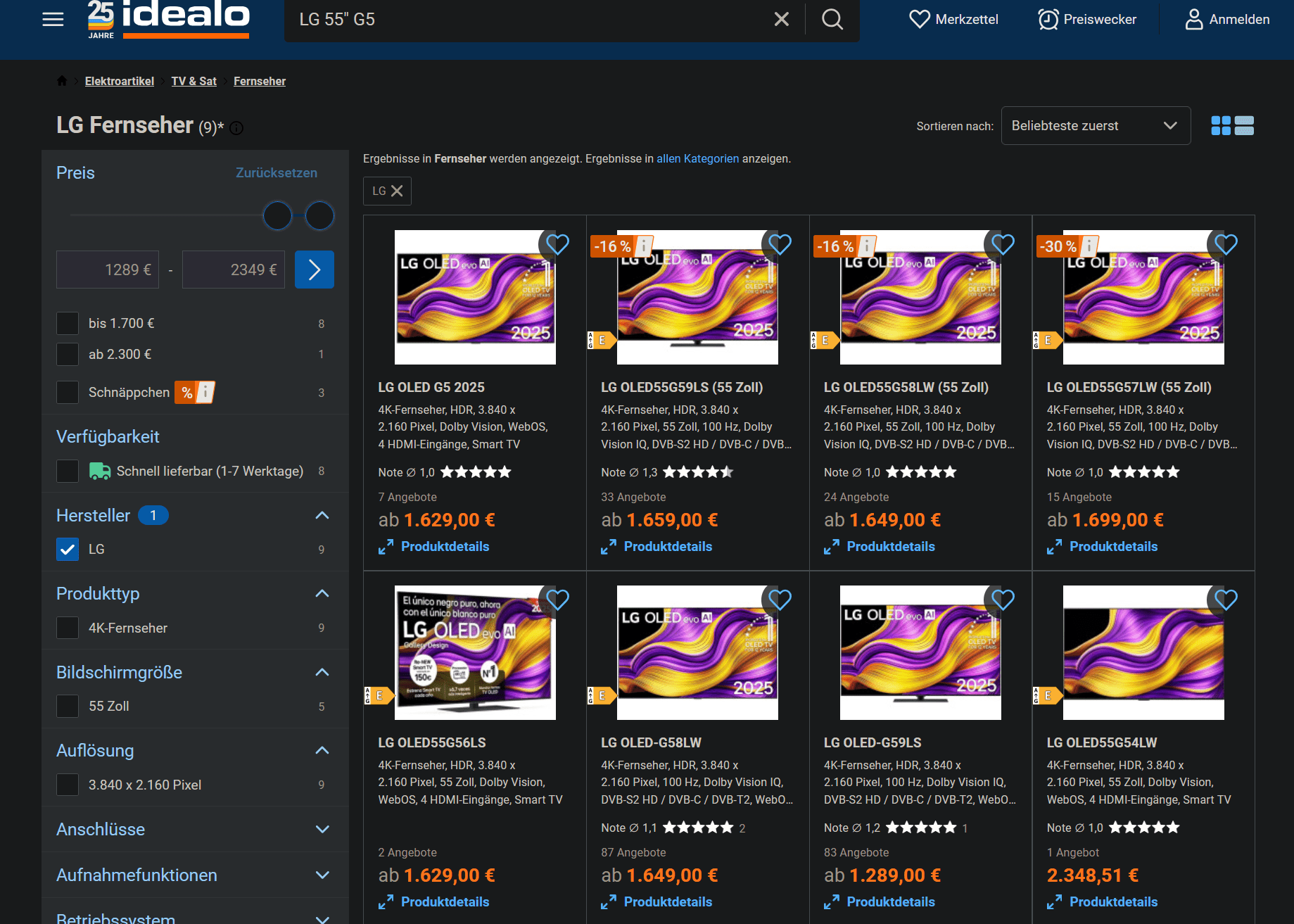Click the minimum price slider handle

pyautogui.click(x=277, y=215)
